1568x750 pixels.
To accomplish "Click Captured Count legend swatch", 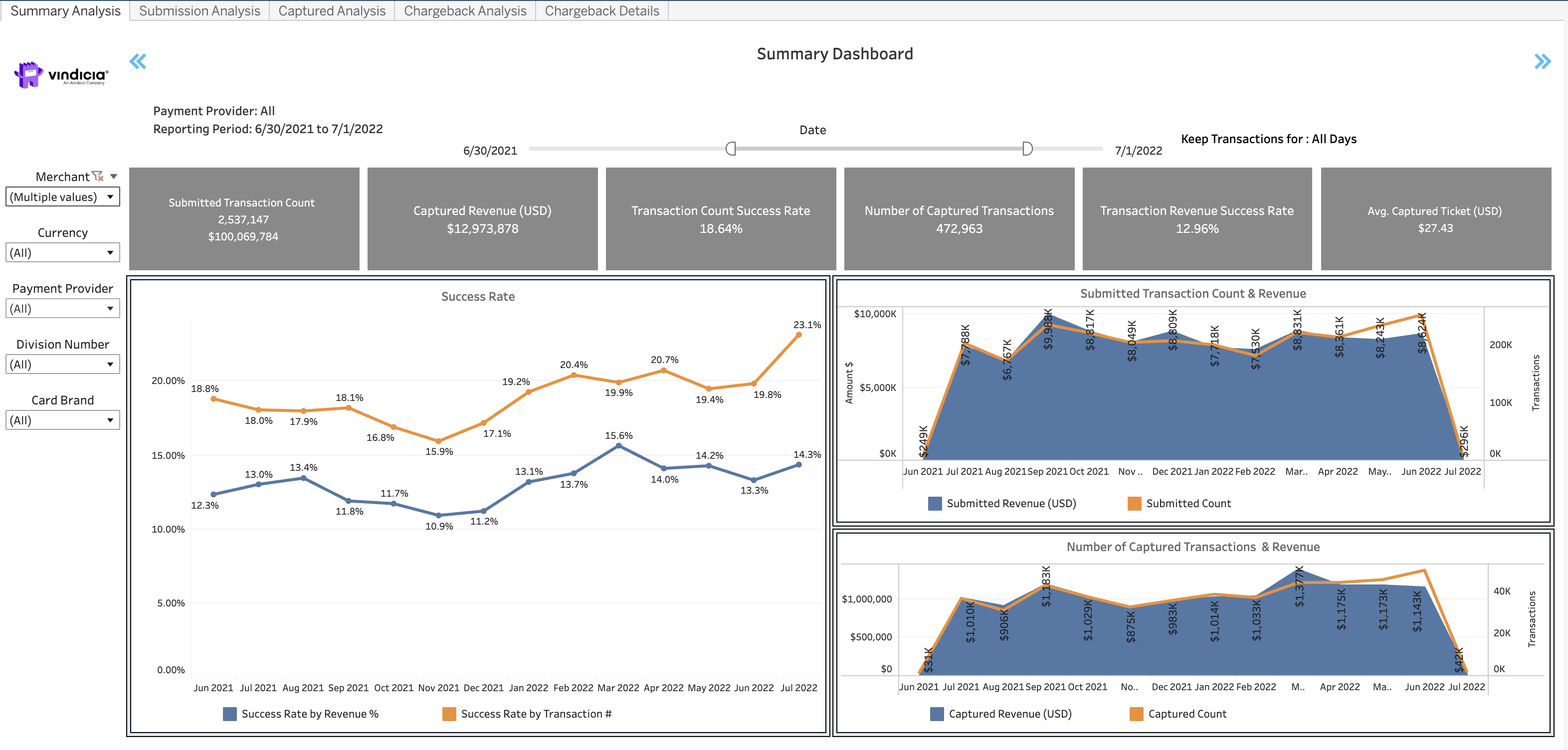I will point(1137,714).
